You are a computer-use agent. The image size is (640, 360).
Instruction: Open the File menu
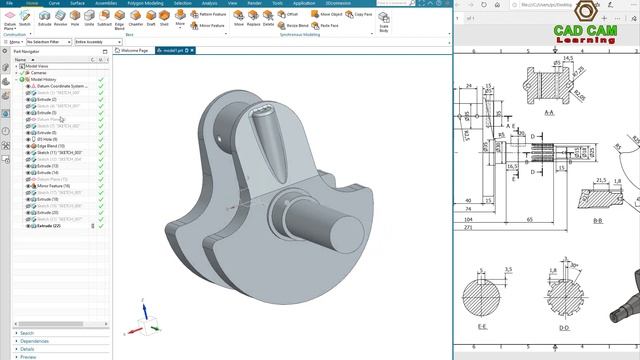9,3
